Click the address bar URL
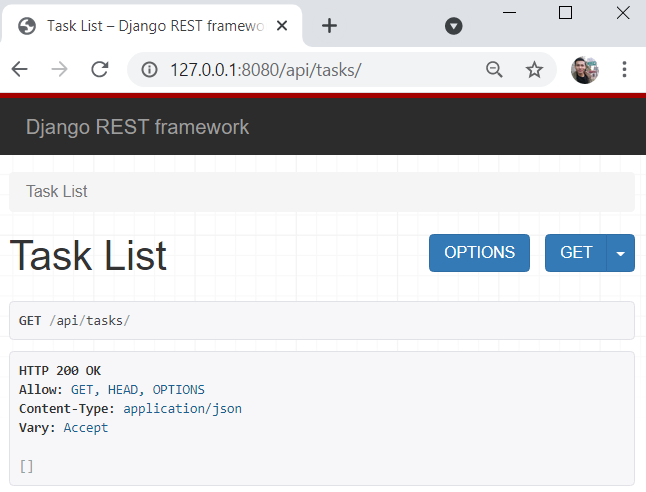This screenshot has width=646, height=492. 266,70
